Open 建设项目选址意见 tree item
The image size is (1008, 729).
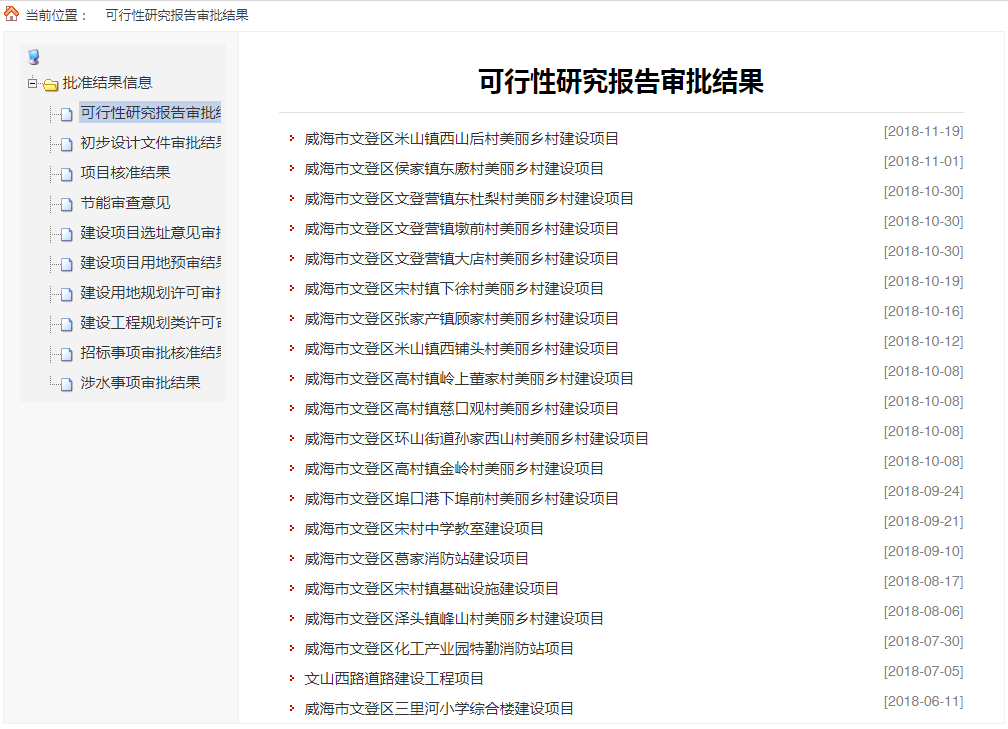tap(150, 233)
